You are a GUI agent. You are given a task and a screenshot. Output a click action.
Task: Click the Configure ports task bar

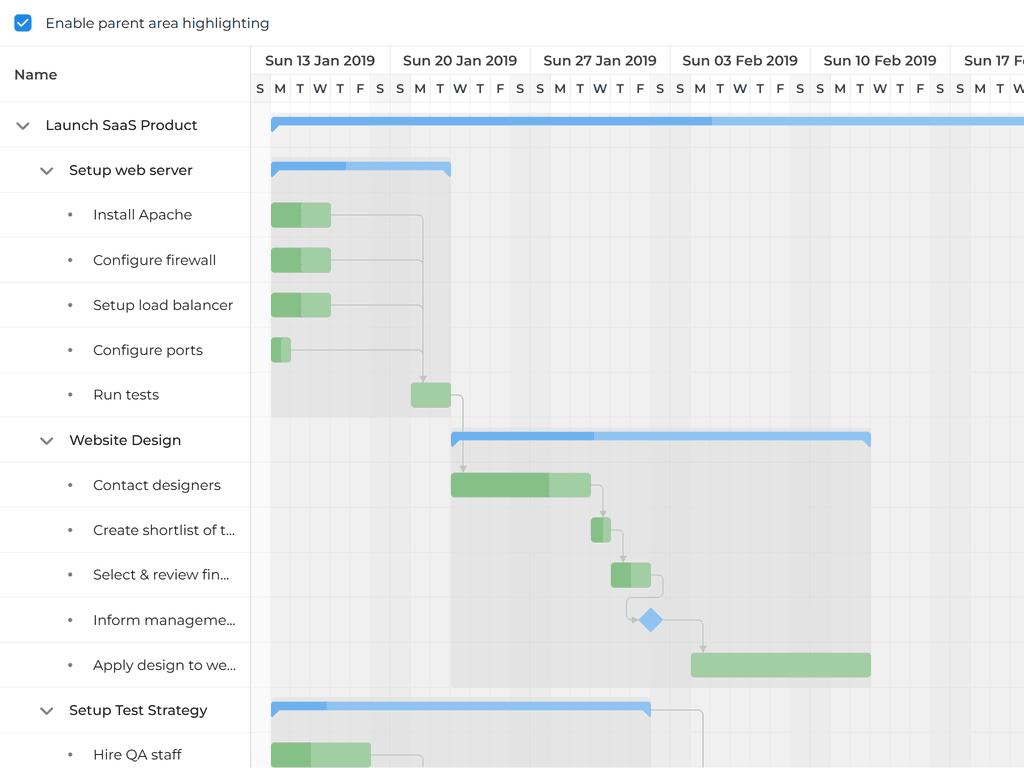pyautogui.click(x=281, y=350)
